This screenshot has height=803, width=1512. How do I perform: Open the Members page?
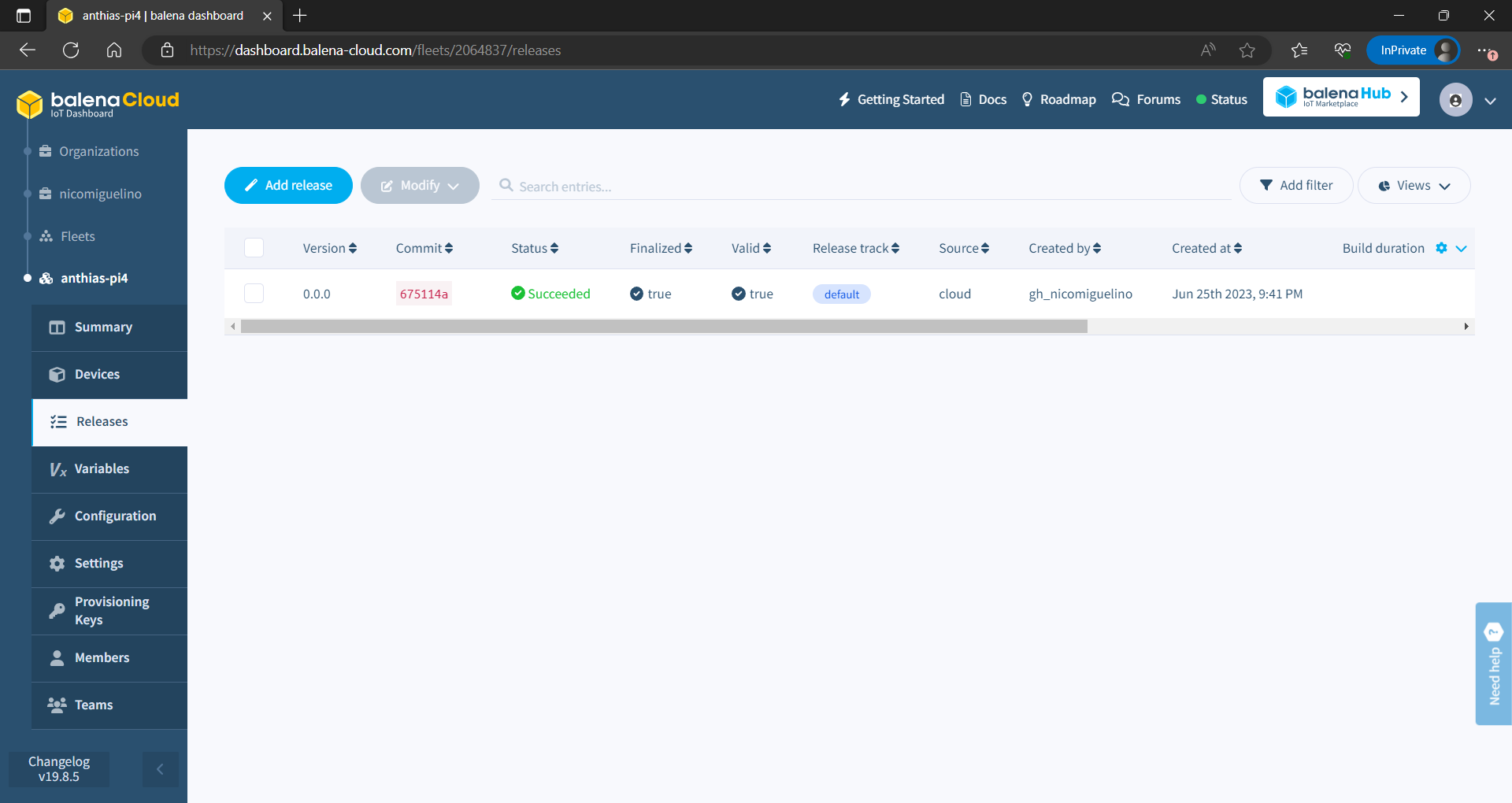(109, 658)
